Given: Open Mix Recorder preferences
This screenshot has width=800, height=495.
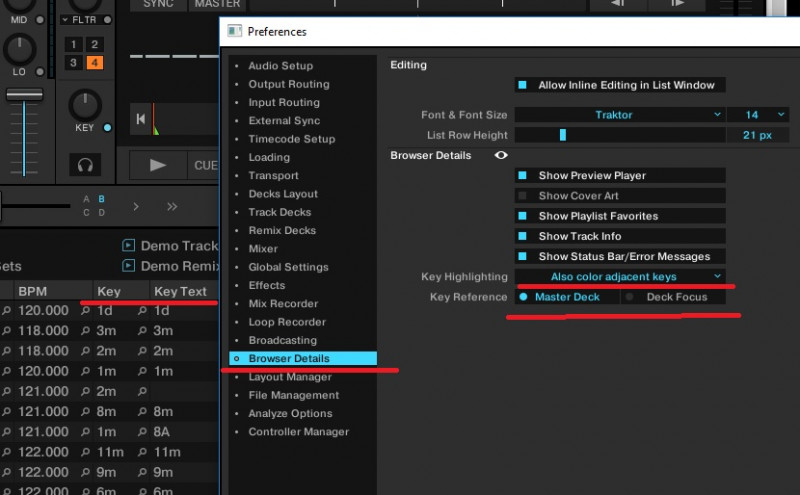Looking at the screenshot, I should tap(283, 304).
